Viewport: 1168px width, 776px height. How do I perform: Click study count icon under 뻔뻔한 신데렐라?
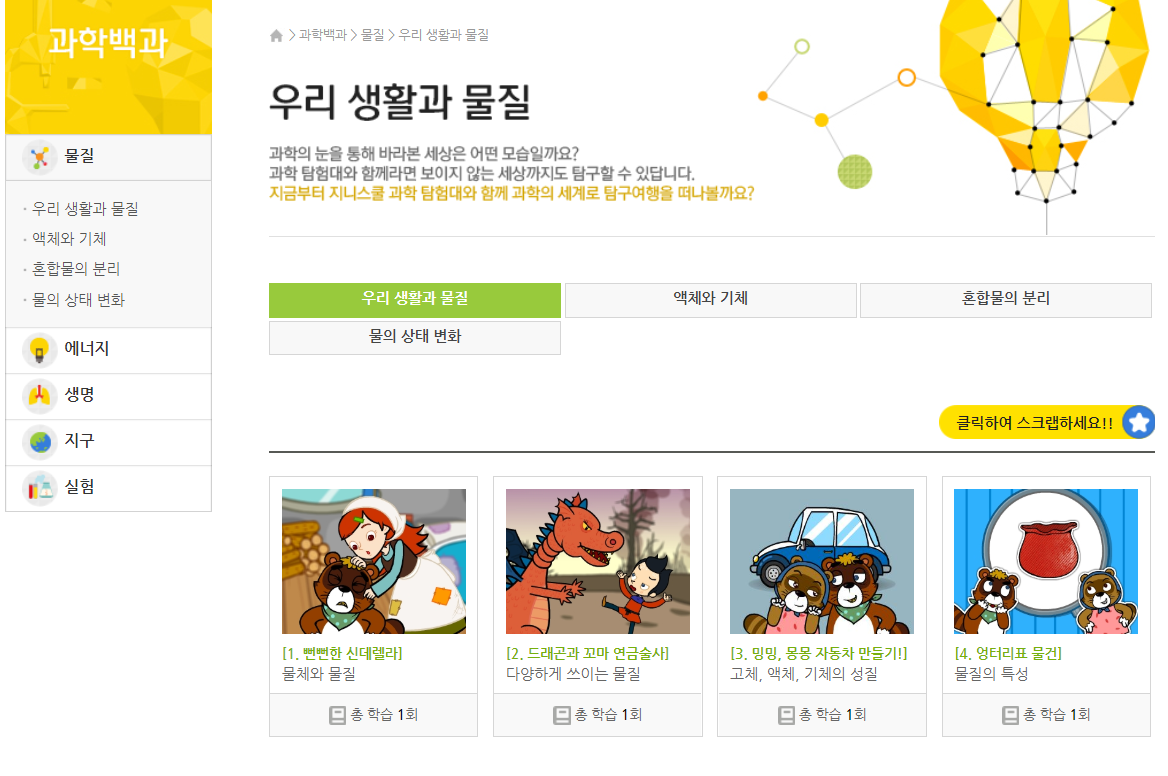[x=337, y=715]
